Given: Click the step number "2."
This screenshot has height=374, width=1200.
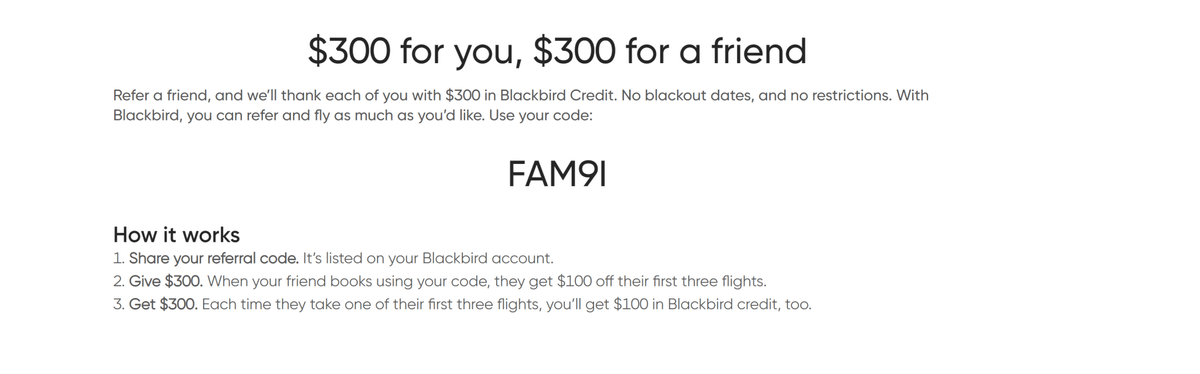Looking at the screenshot, I should pyautogui.click(x=119, y=281).
